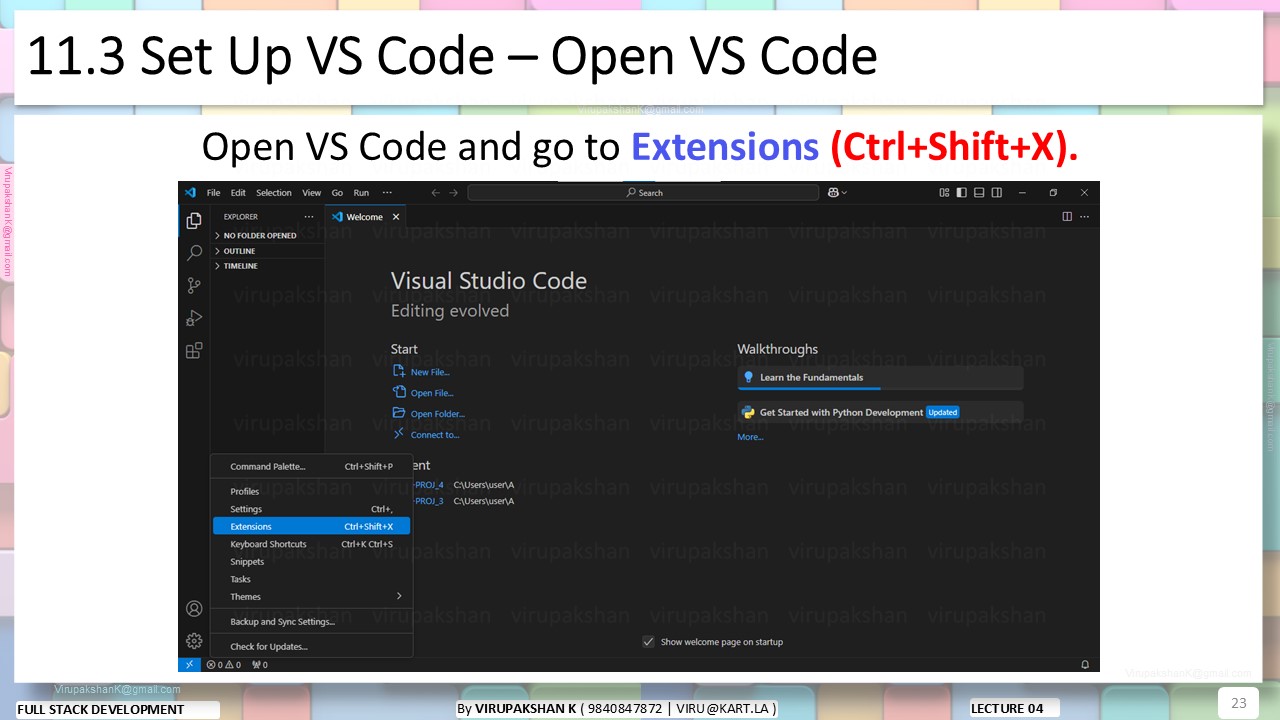The width and height of the screenshot is (1280, 720).
Task: Select the Welcome tab
Action: coord(365,216)
